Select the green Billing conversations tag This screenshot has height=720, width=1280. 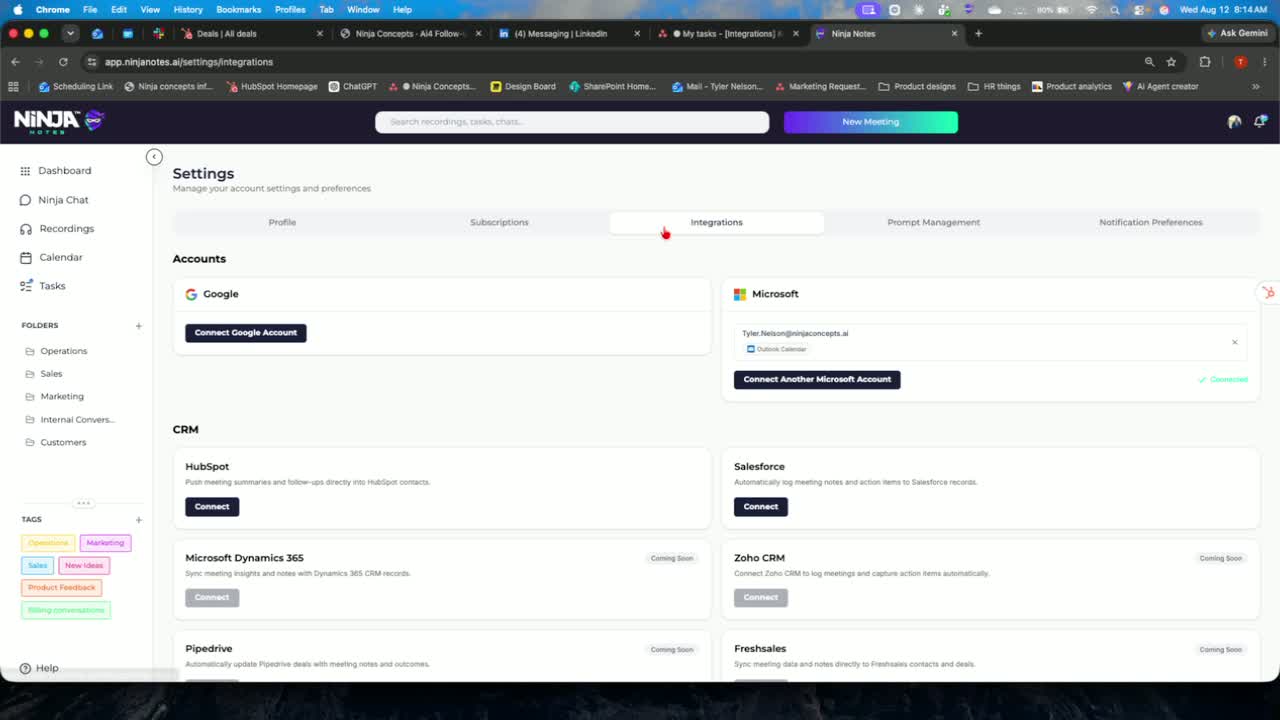click(66, 610)
